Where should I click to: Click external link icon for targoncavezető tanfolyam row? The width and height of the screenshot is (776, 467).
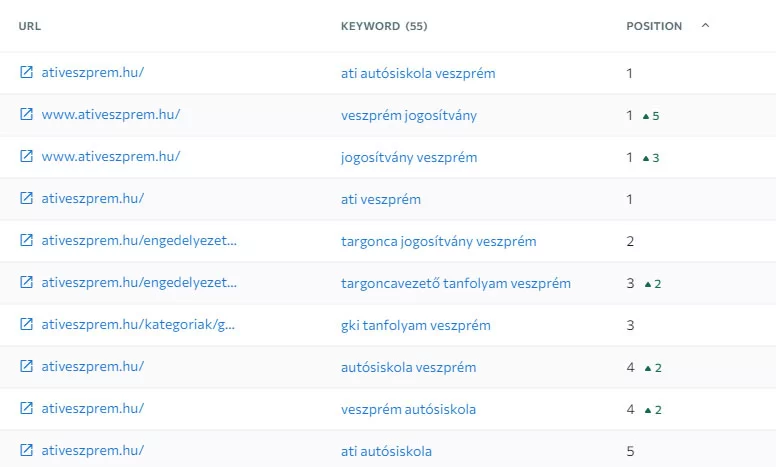tap(27, 283)
